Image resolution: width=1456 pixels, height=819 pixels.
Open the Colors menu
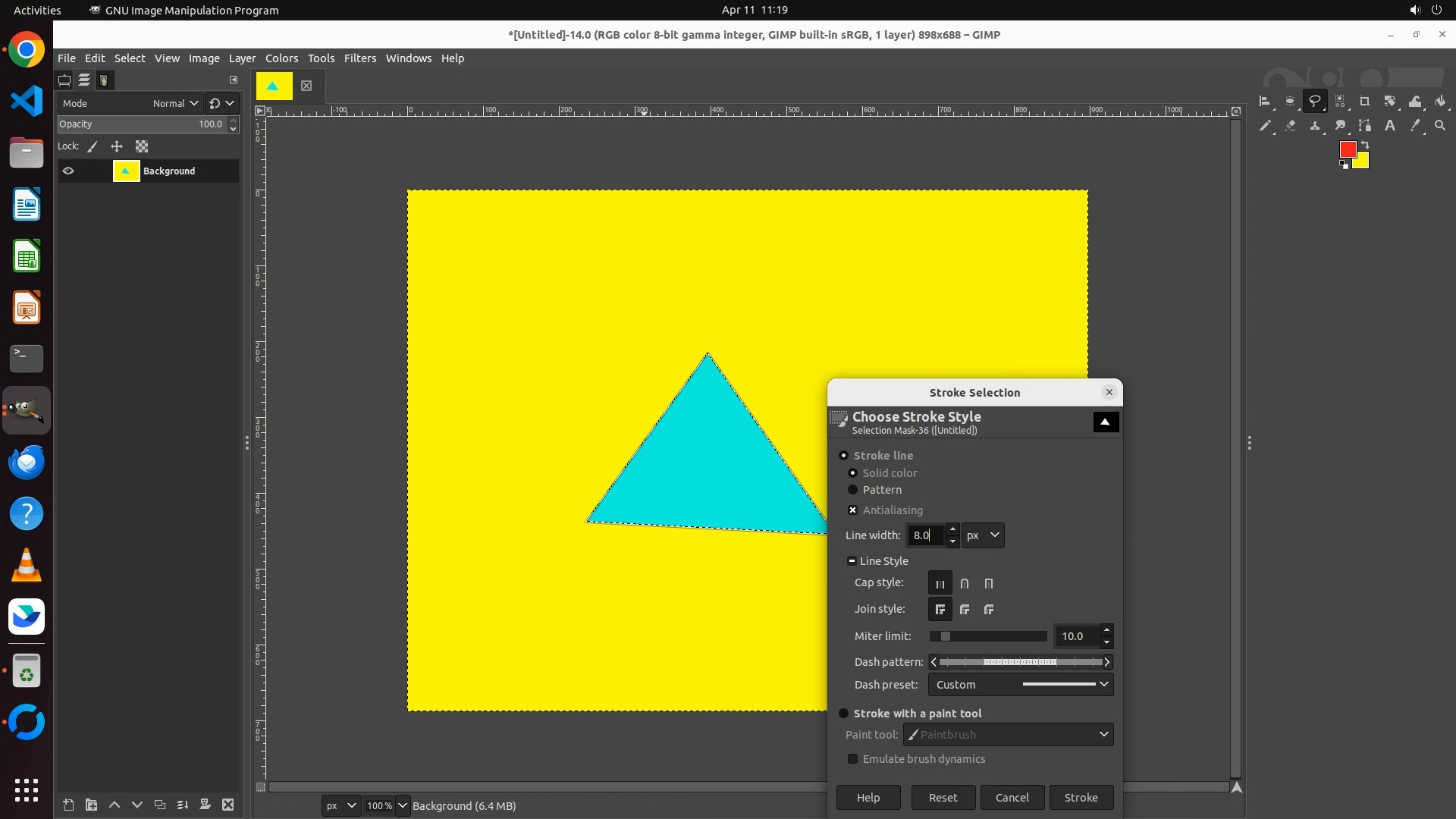click(x=281, y=58)
